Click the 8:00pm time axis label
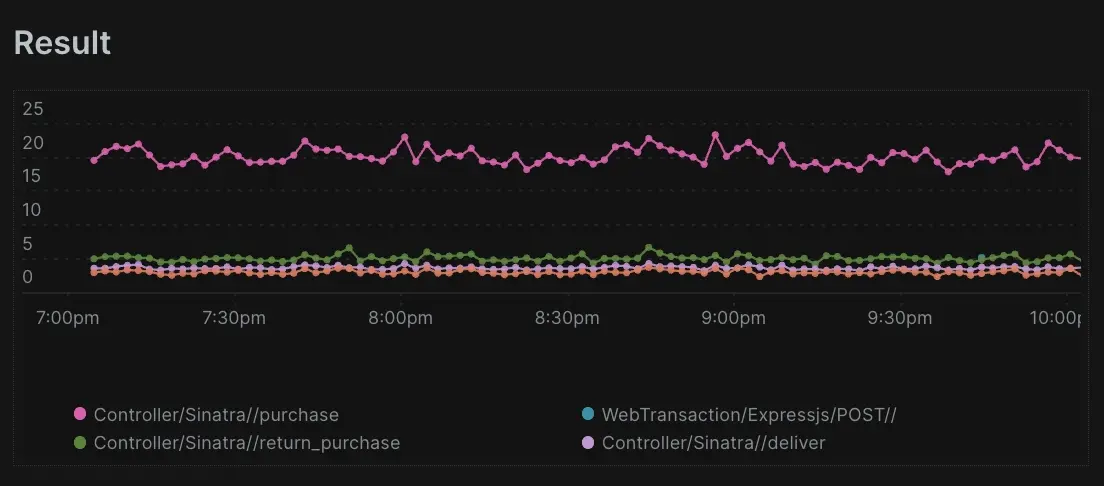The image size is (1104, 486). pos(400,318)
